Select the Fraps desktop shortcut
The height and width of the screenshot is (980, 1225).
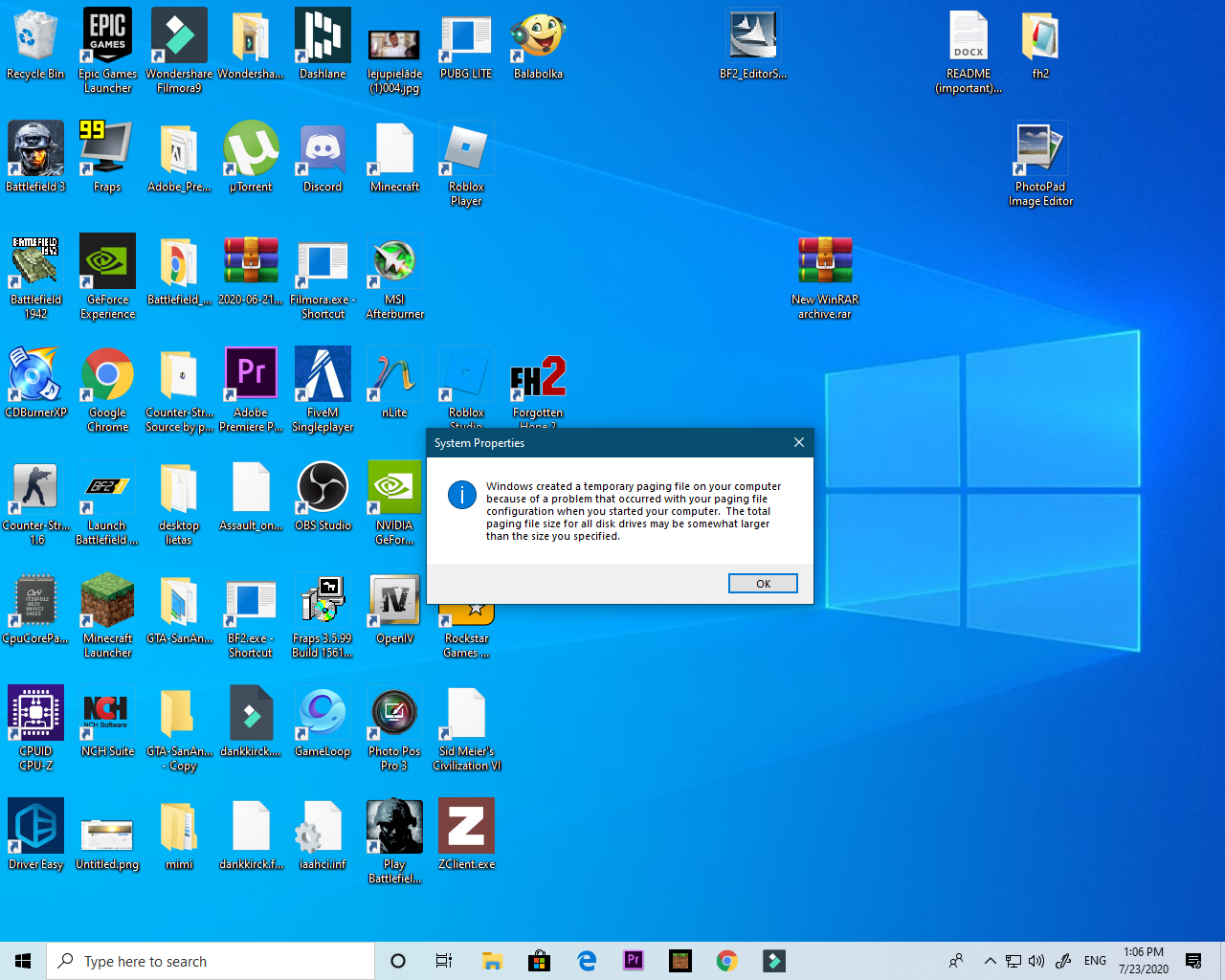pos(107,158)
